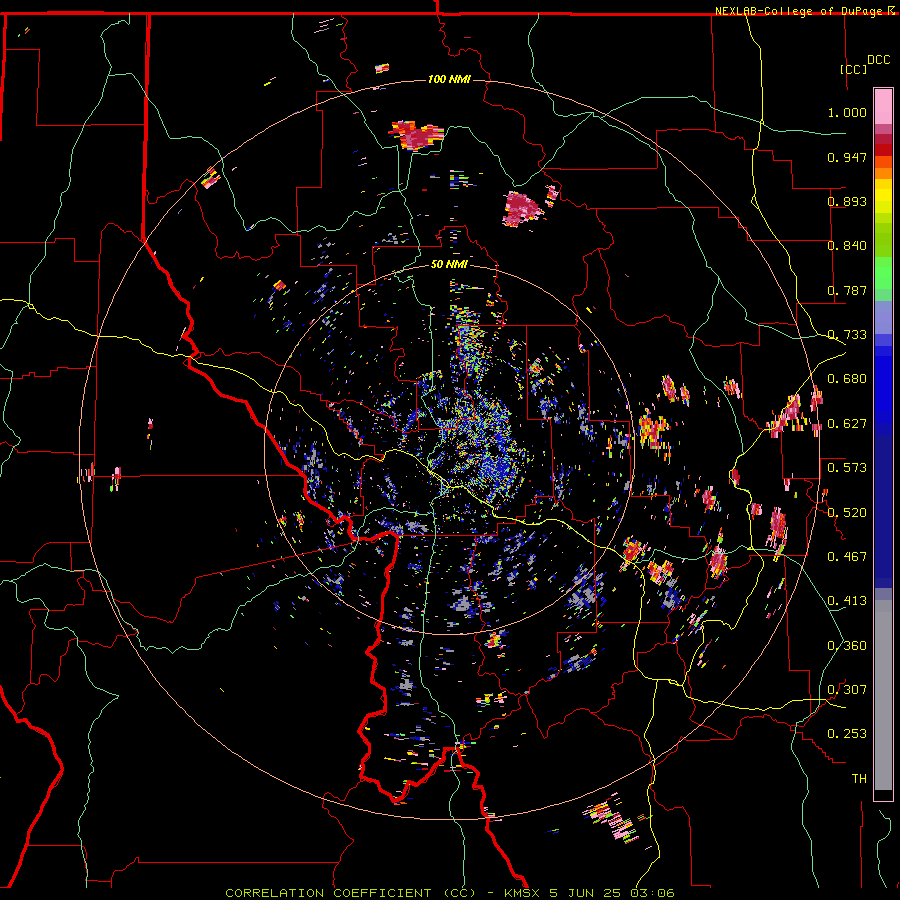Select the 50 NMI range ring label
Viewport: 900px width, 900px height.
tap(449, 264)
